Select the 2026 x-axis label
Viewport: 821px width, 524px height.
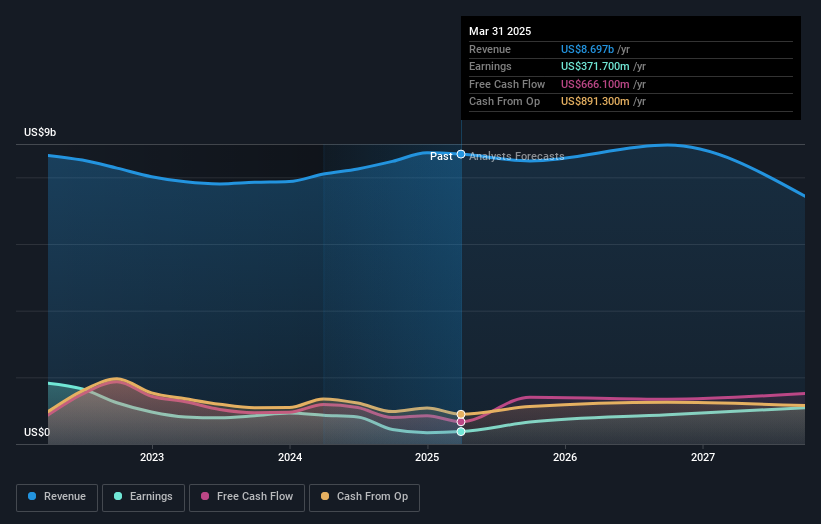tap(565, 457)
